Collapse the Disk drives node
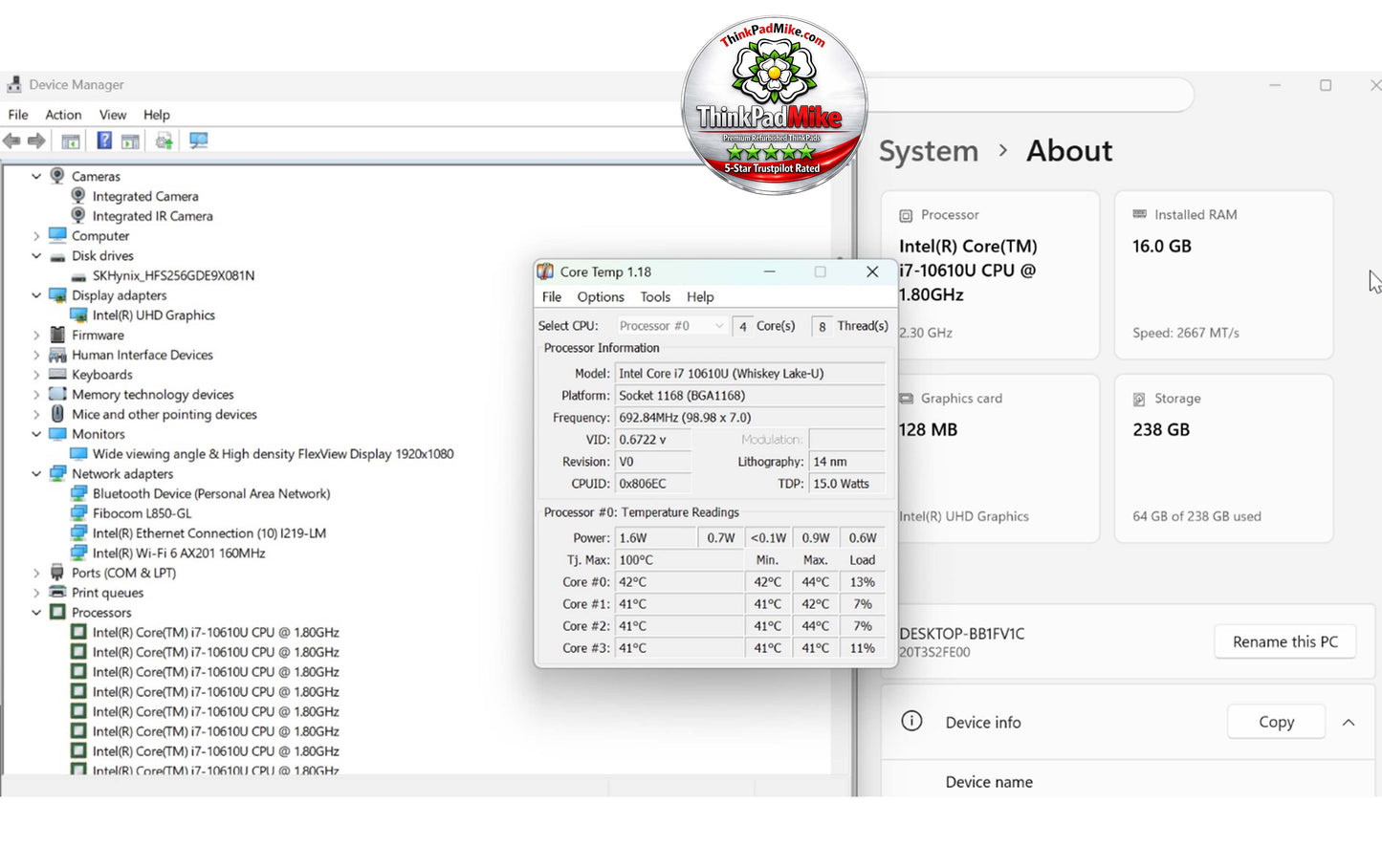The width and height of the screenshot is (1382, 868). pos(36,256)
